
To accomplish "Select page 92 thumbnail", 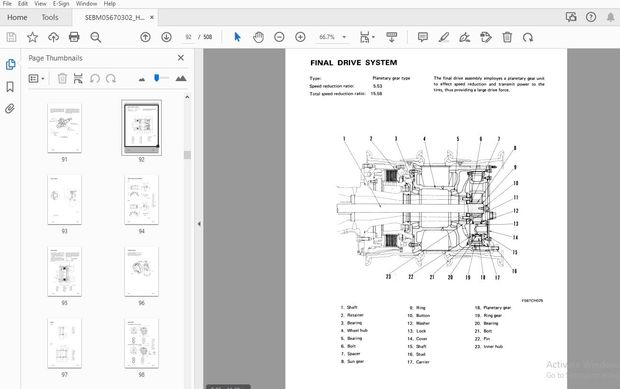I will [142, 127].
